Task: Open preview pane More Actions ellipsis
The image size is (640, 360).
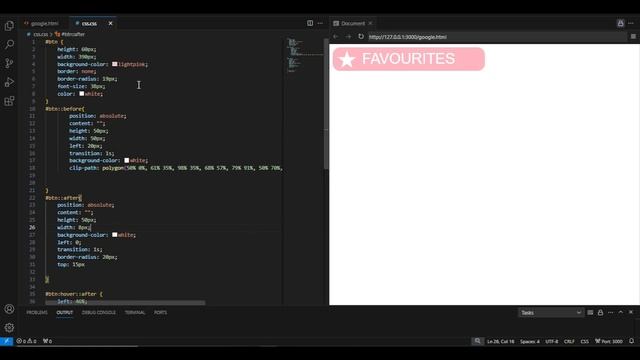Action: pyautogui.click(x=631, y=23)
